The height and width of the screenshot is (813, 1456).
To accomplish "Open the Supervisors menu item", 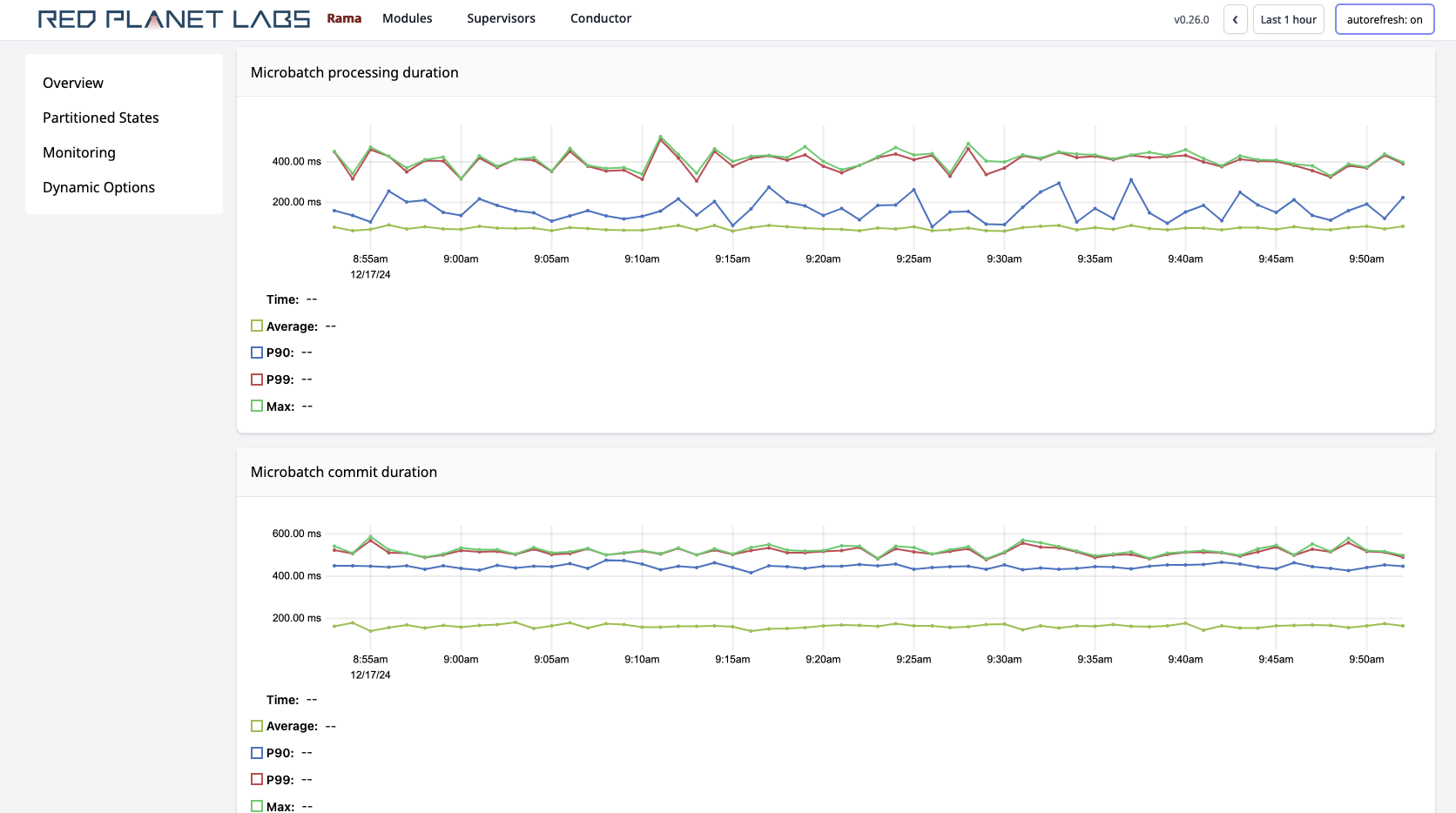I will click(501, 18).
